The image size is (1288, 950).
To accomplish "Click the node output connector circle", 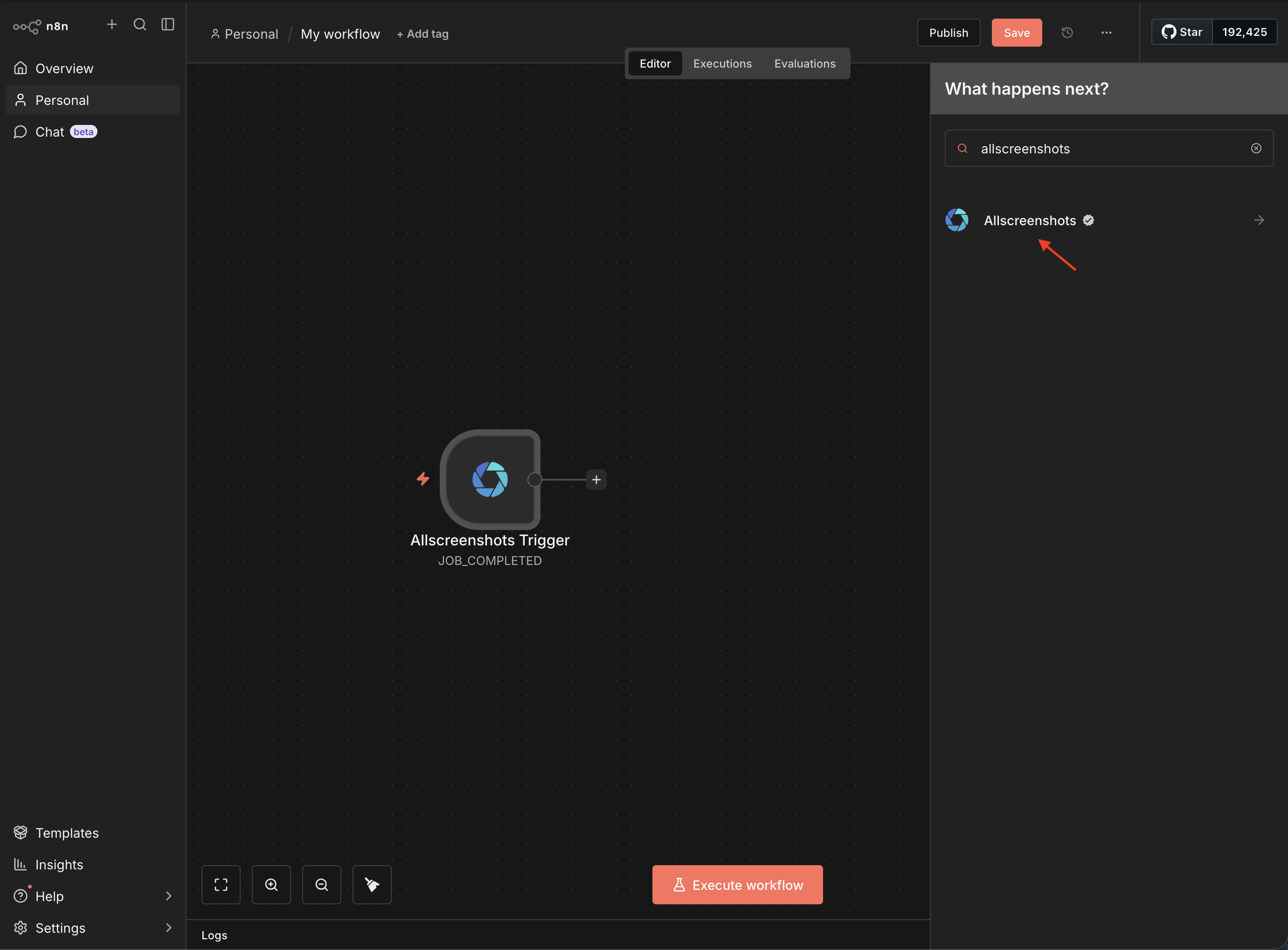I will 534,480.
